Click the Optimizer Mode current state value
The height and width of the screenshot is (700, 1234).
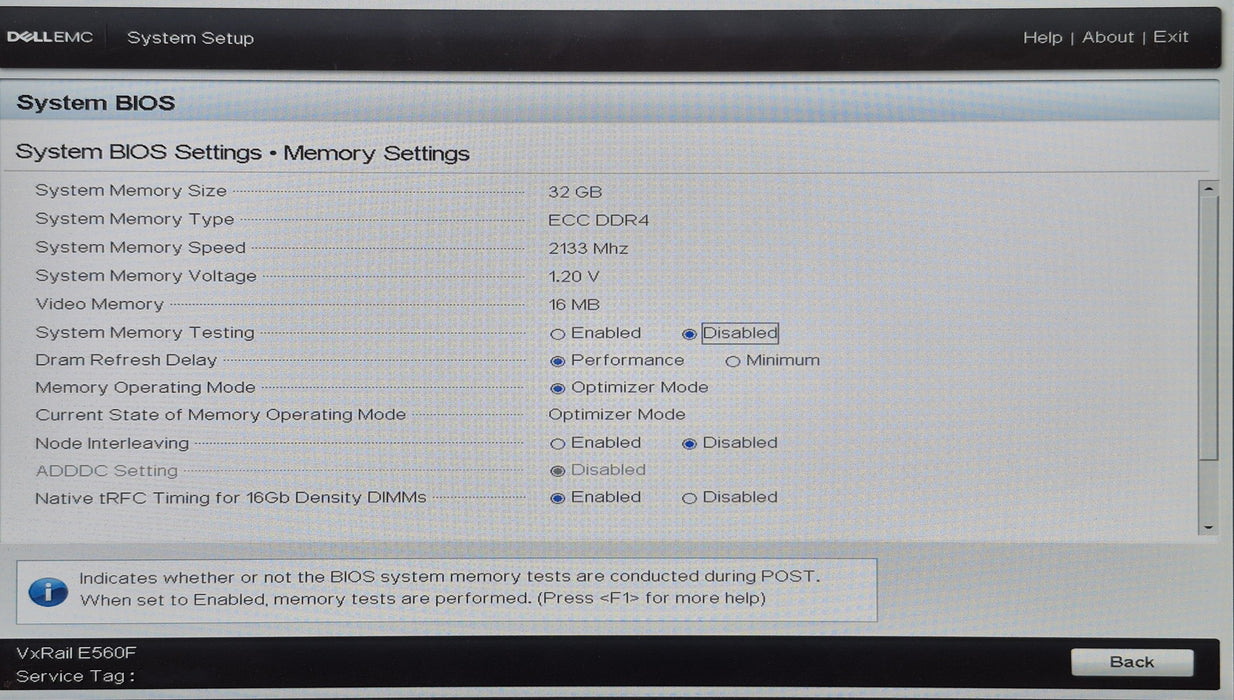(x=617, y=414)
